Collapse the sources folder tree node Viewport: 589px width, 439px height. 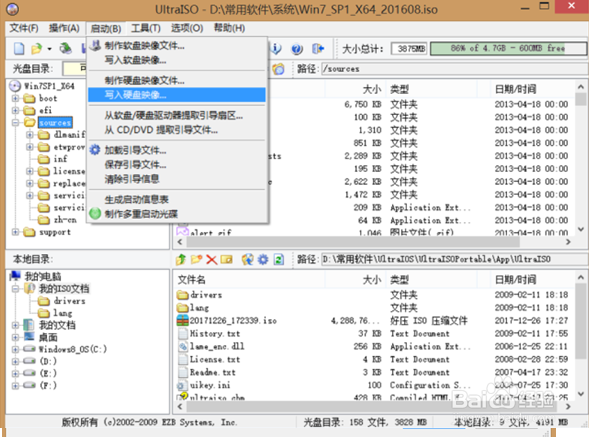coord(15,122)
